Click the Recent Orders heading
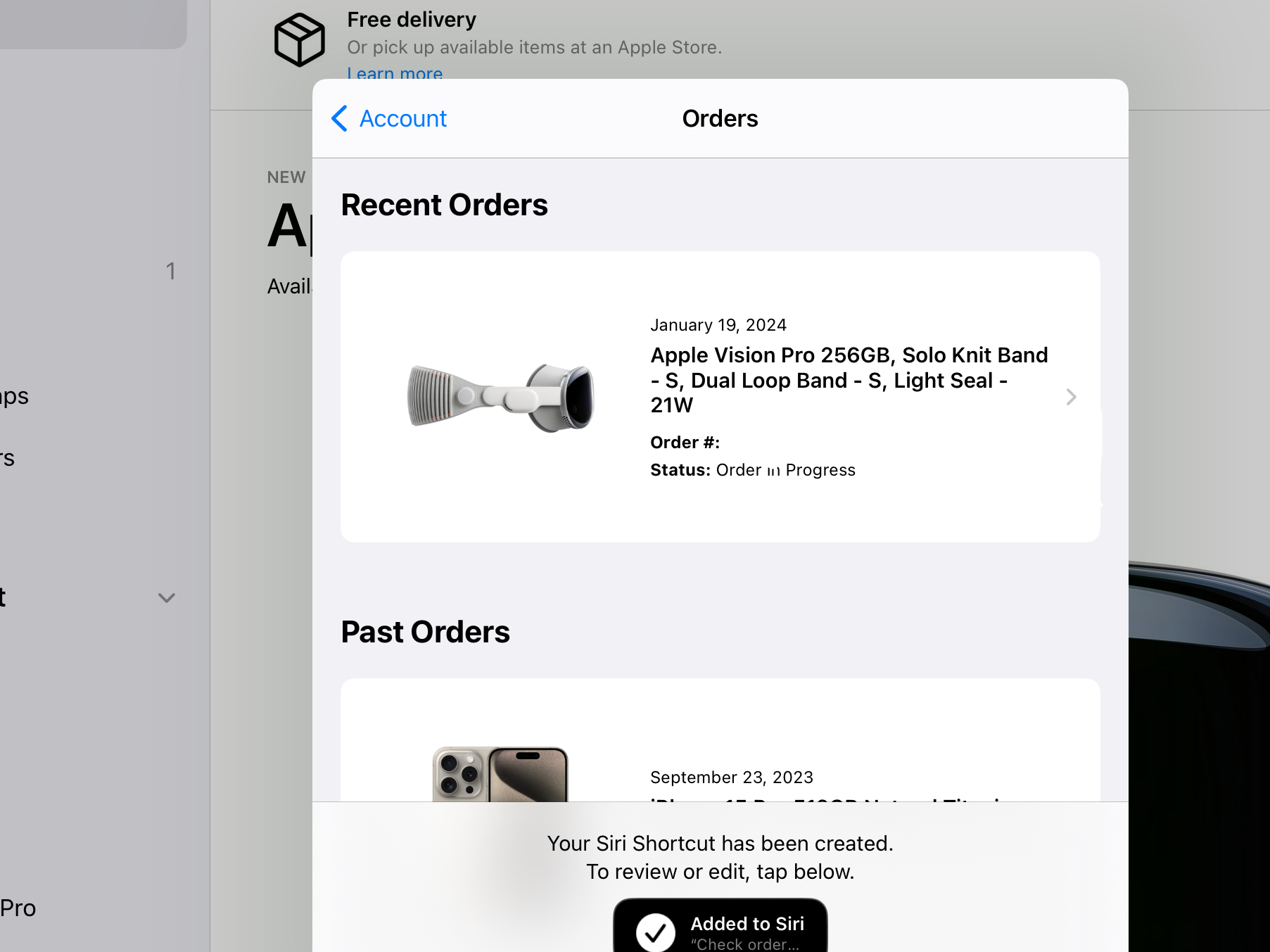 click(x=444, y=205)
